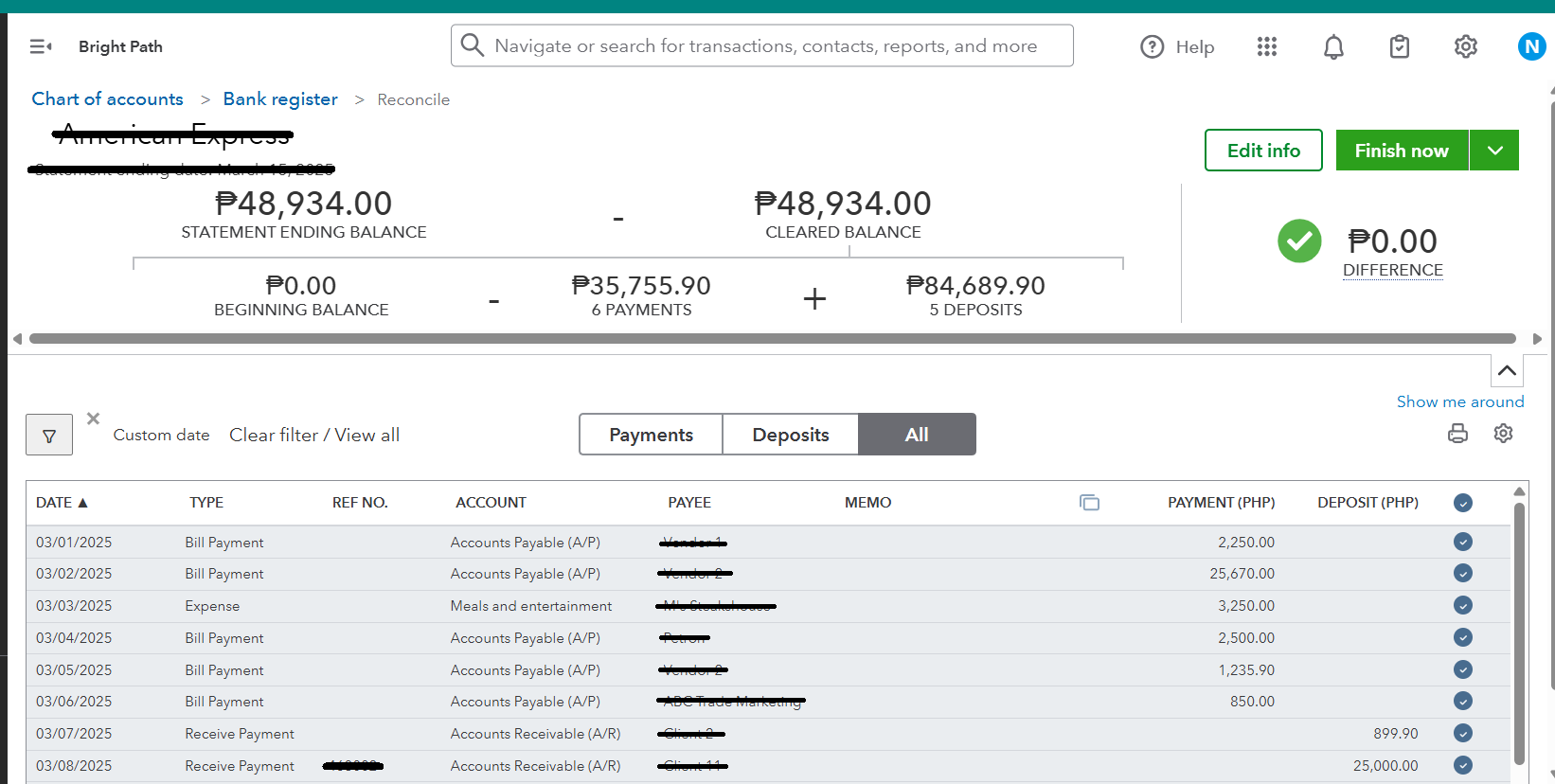
Task: Print the reconciliation list
Action: [x=1457, y=434]
